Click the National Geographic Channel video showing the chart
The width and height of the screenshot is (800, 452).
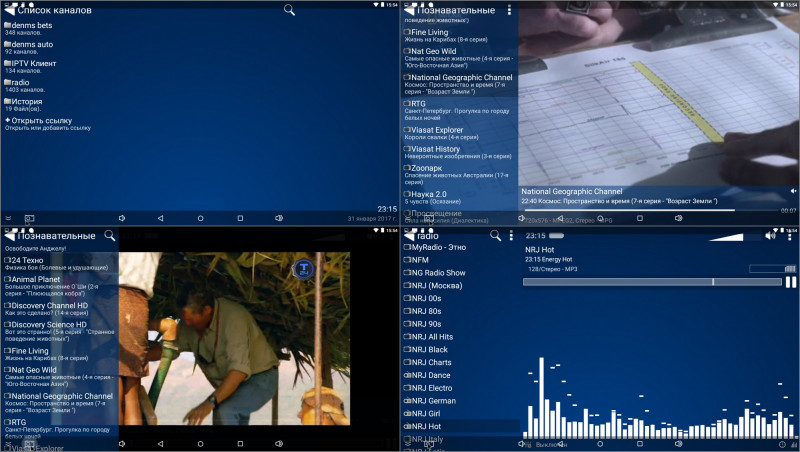pyautogui.click(x=658, y=94)
